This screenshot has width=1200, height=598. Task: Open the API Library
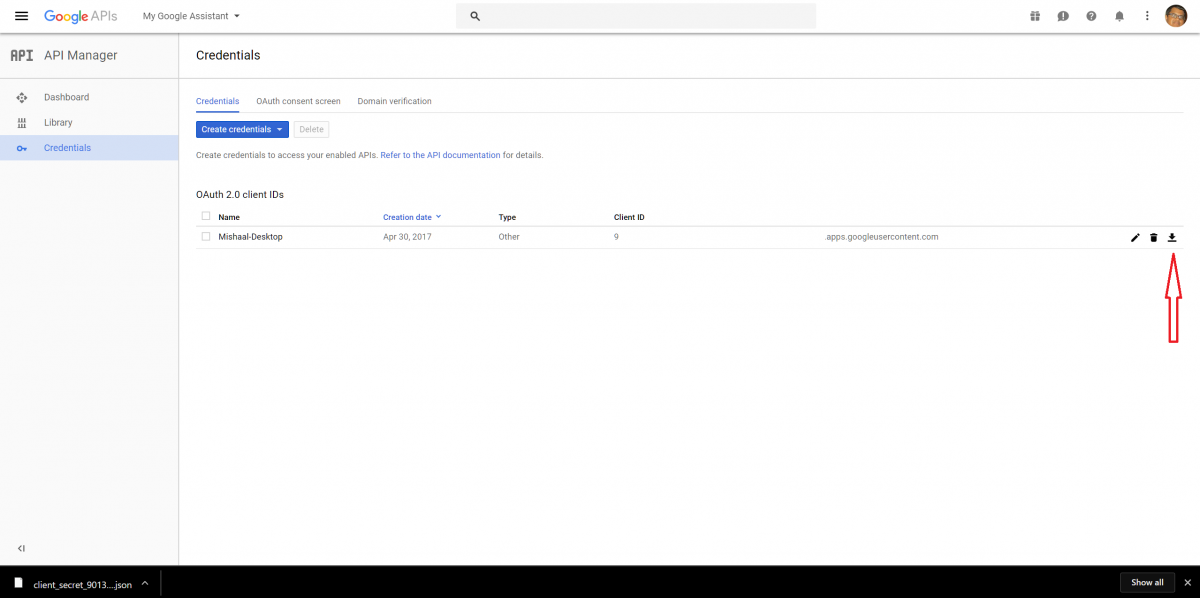(x=58, y=122)
